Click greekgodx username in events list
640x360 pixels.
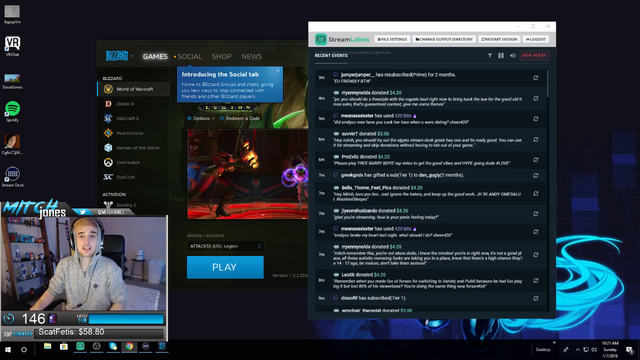click(352, 175)
